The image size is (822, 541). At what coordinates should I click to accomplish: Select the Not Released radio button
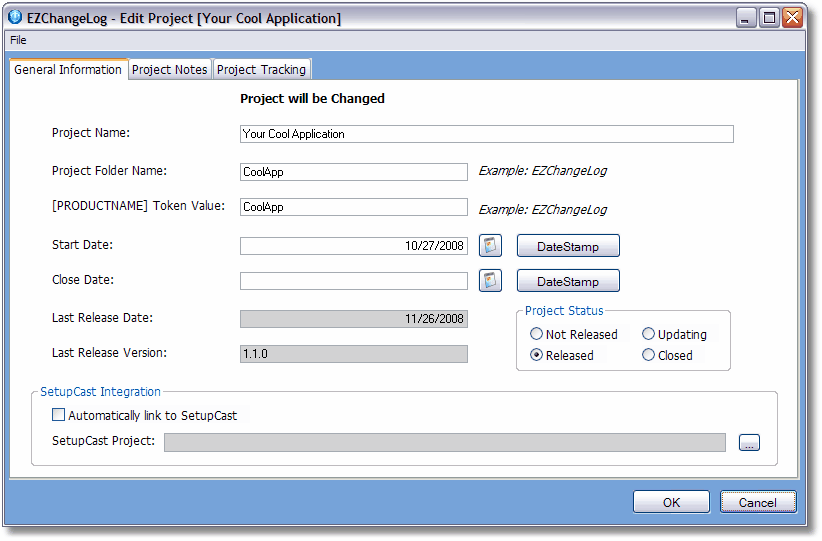click(x=537, y=335)
